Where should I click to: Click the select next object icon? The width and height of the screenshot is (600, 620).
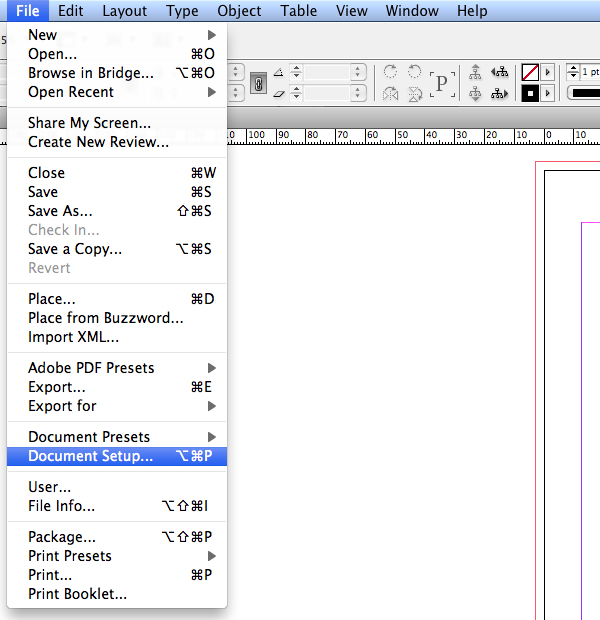499,93
